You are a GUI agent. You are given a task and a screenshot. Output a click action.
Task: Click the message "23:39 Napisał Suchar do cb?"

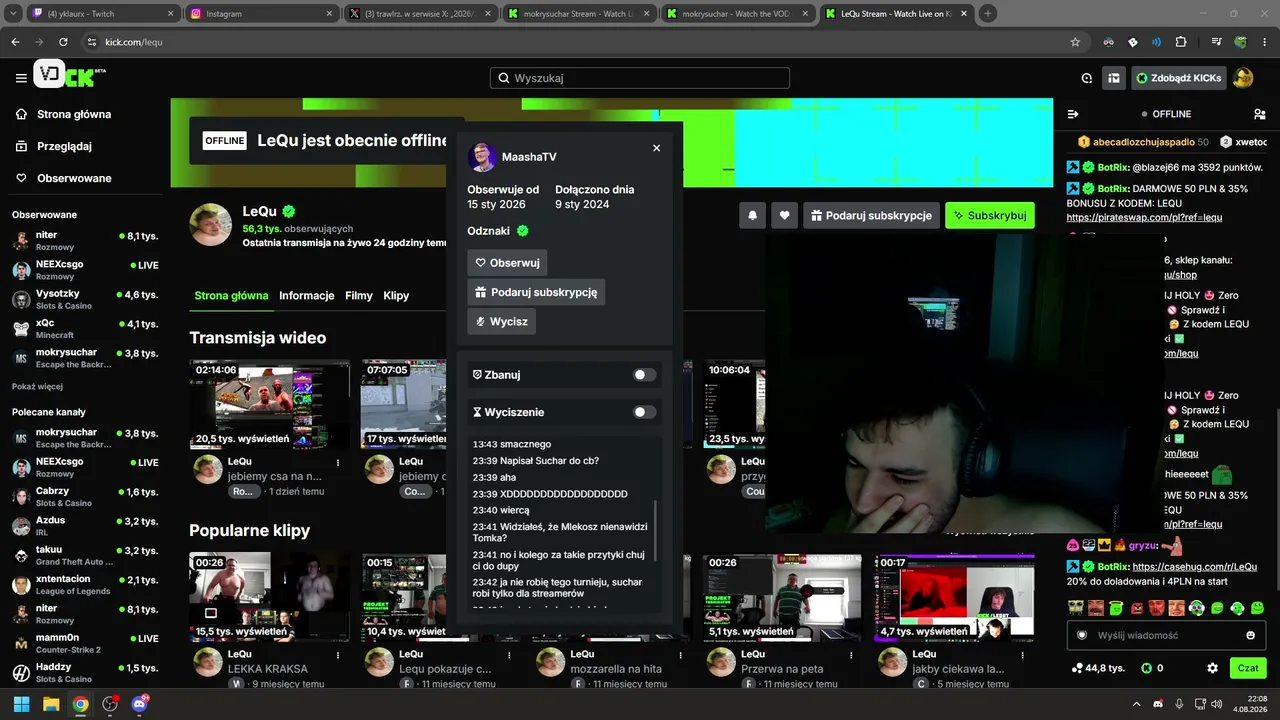point(536,461)
